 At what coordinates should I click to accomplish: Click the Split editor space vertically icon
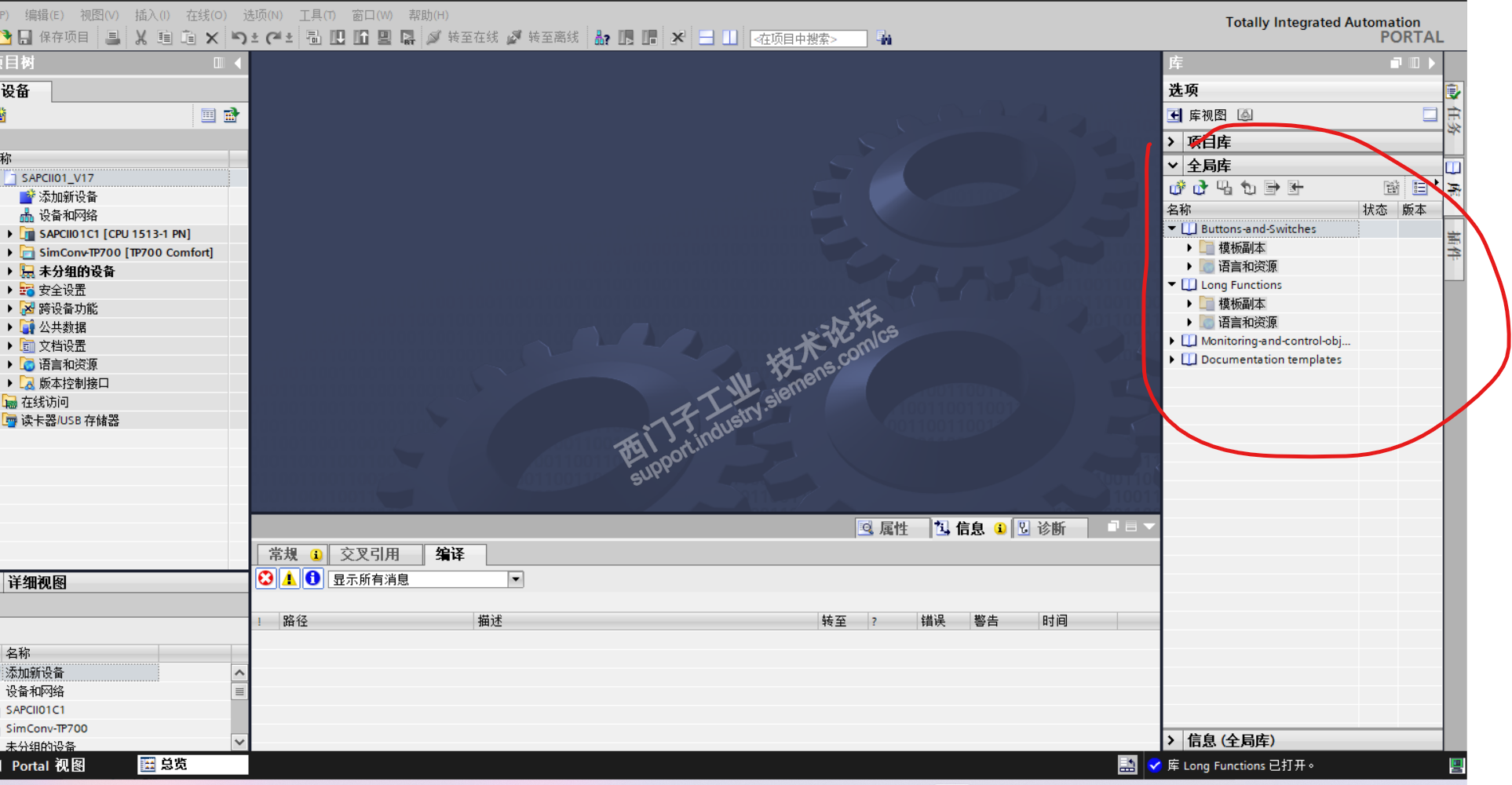(730, 38)
